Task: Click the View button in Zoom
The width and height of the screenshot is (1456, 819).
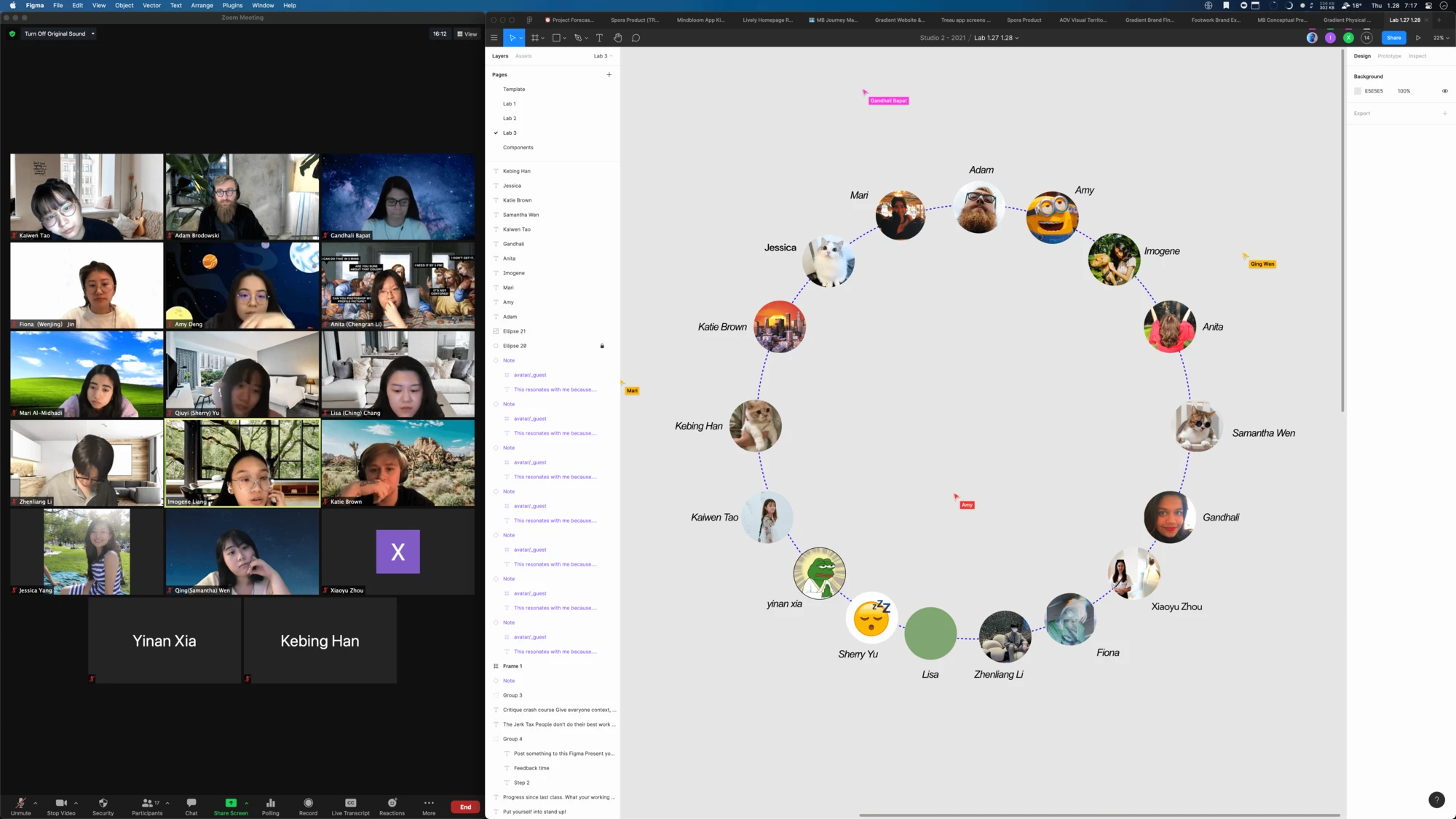Action: click(x=467, y=33)
